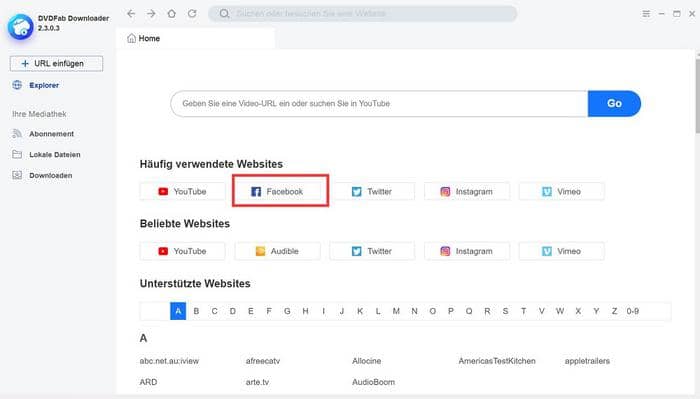700x399 pixels.
Task: Select letter M in the alphabet index
Action: click(396, 311)
